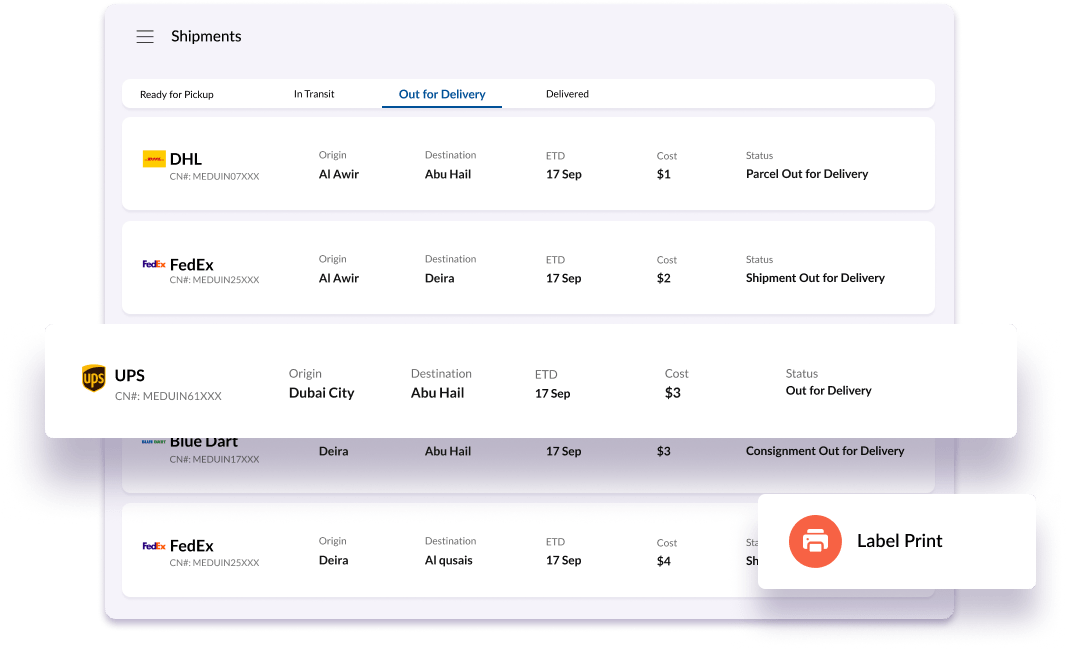Click the $3 cost in UPS row
The height and width of the screenshot is (649, 1066).
click(x=672, y=393)
